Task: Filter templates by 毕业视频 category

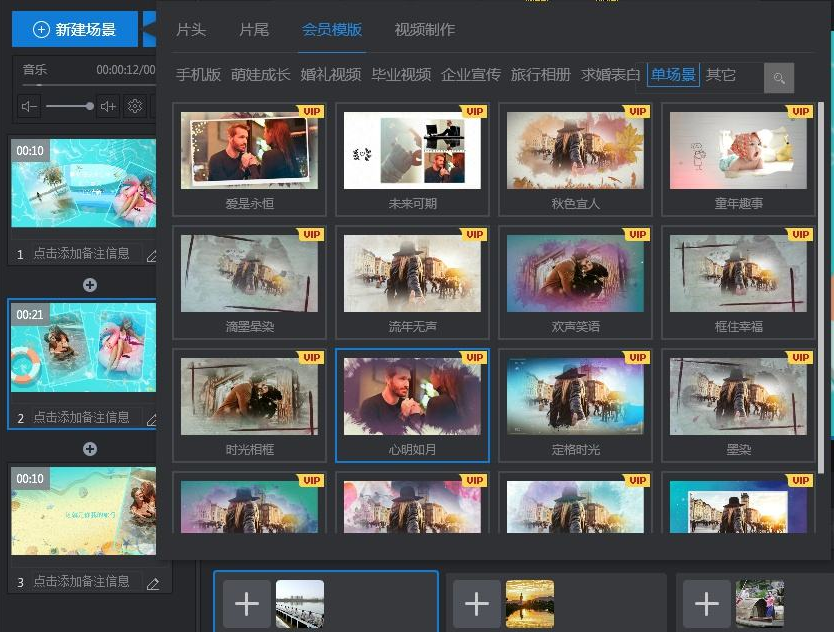Action: click(x=401, y=74)
